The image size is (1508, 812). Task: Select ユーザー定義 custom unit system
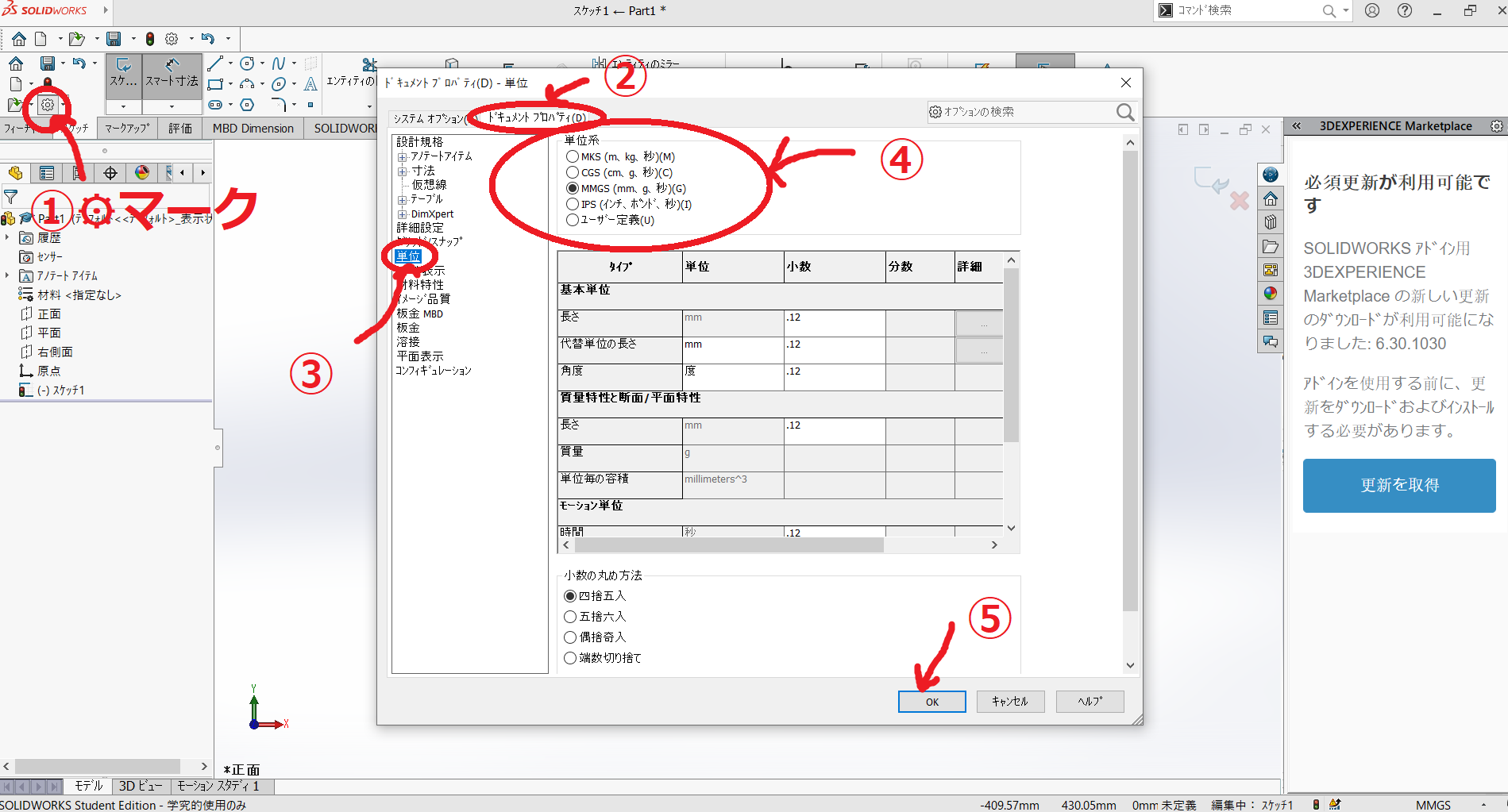[x=572, y=220]
